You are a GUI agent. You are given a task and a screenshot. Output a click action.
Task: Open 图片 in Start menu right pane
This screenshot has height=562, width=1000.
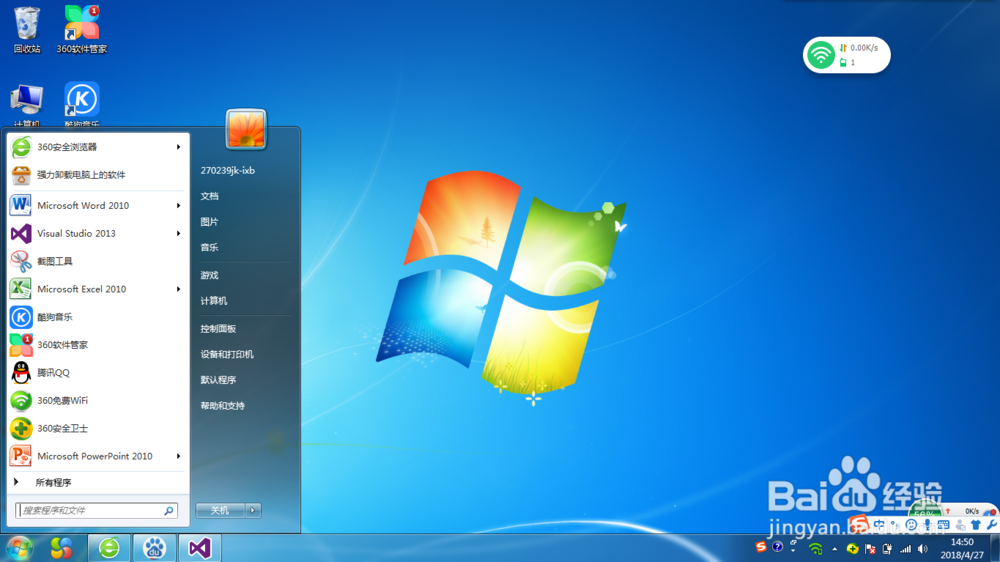coord(210,221)
